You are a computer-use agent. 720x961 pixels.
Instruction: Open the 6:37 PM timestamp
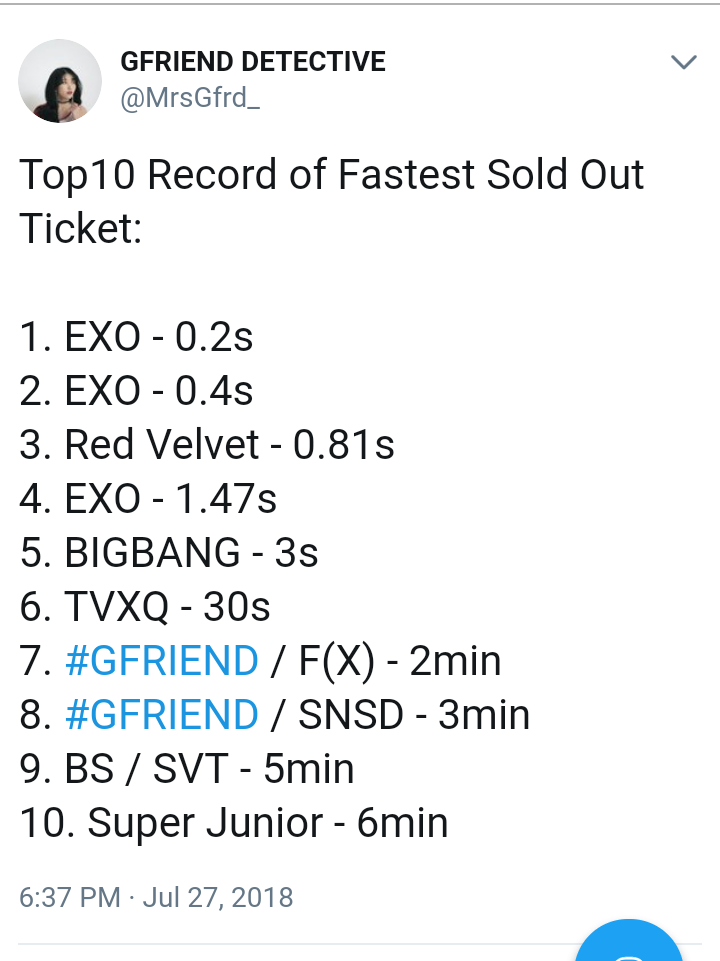click(x=70, y=897)
